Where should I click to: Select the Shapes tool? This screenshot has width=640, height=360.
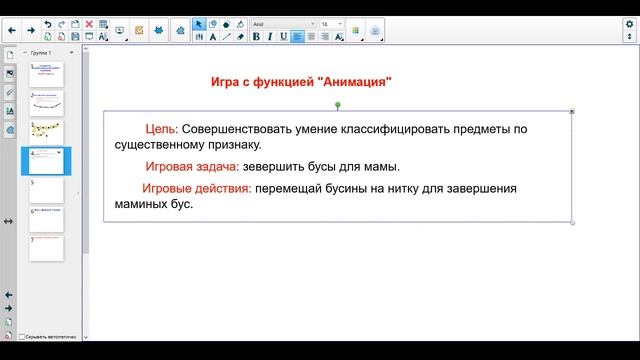pos(213,24)
